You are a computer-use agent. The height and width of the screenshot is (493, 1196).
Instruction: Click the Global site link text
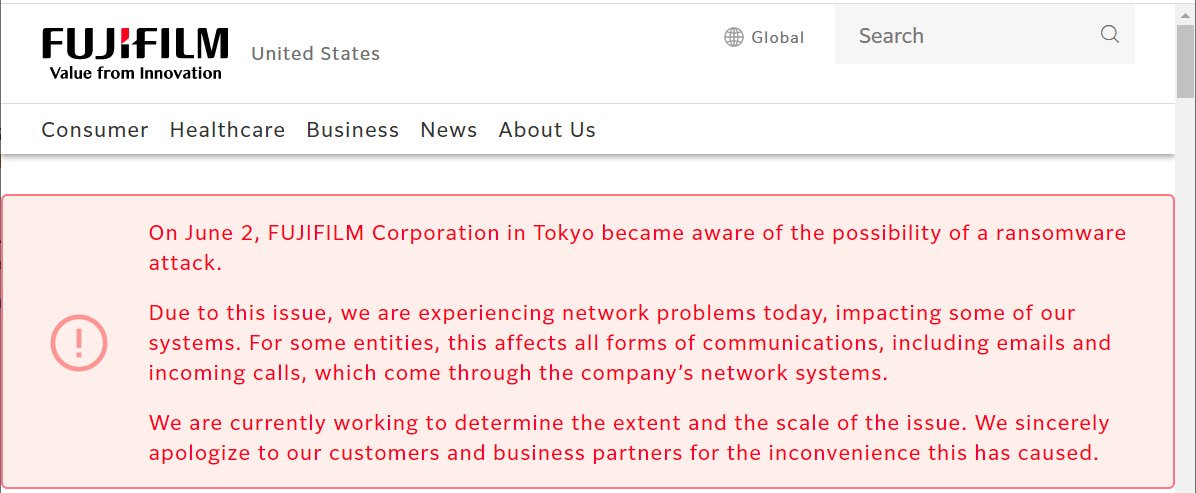pyautogui.click(x=777, y=37)
